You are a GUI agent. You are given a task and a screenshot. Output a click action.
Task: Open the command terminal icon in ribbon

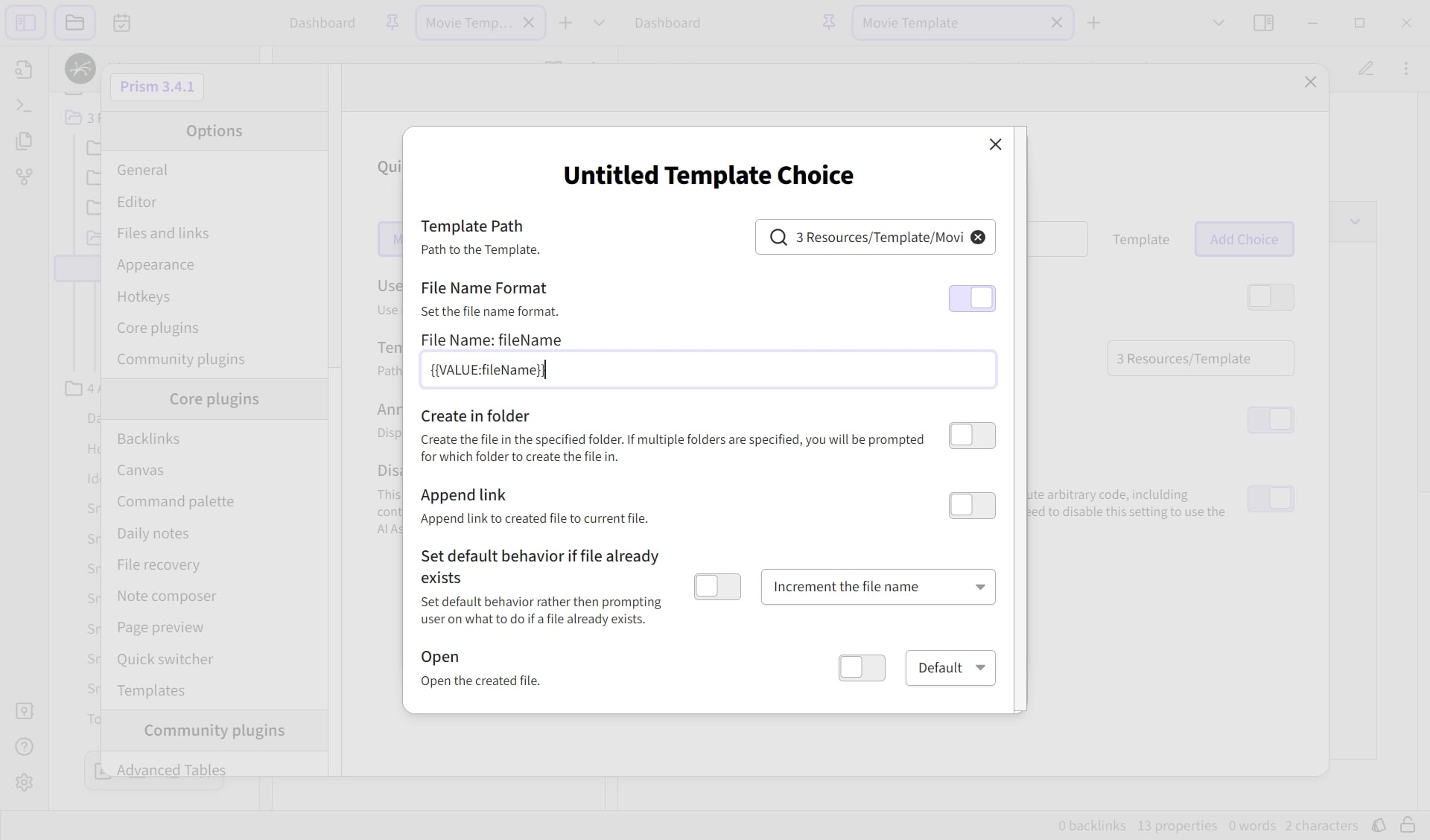24,106
